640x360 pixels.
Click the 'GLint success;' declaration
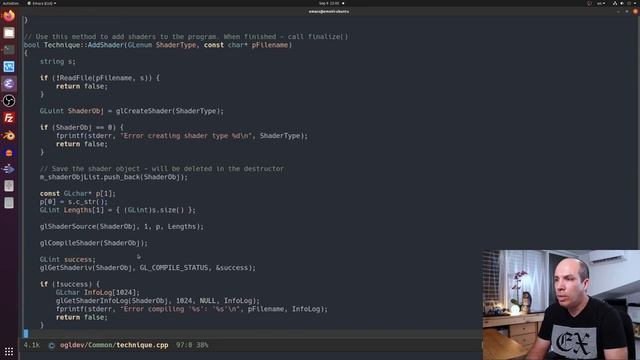(x=67, y=260)
